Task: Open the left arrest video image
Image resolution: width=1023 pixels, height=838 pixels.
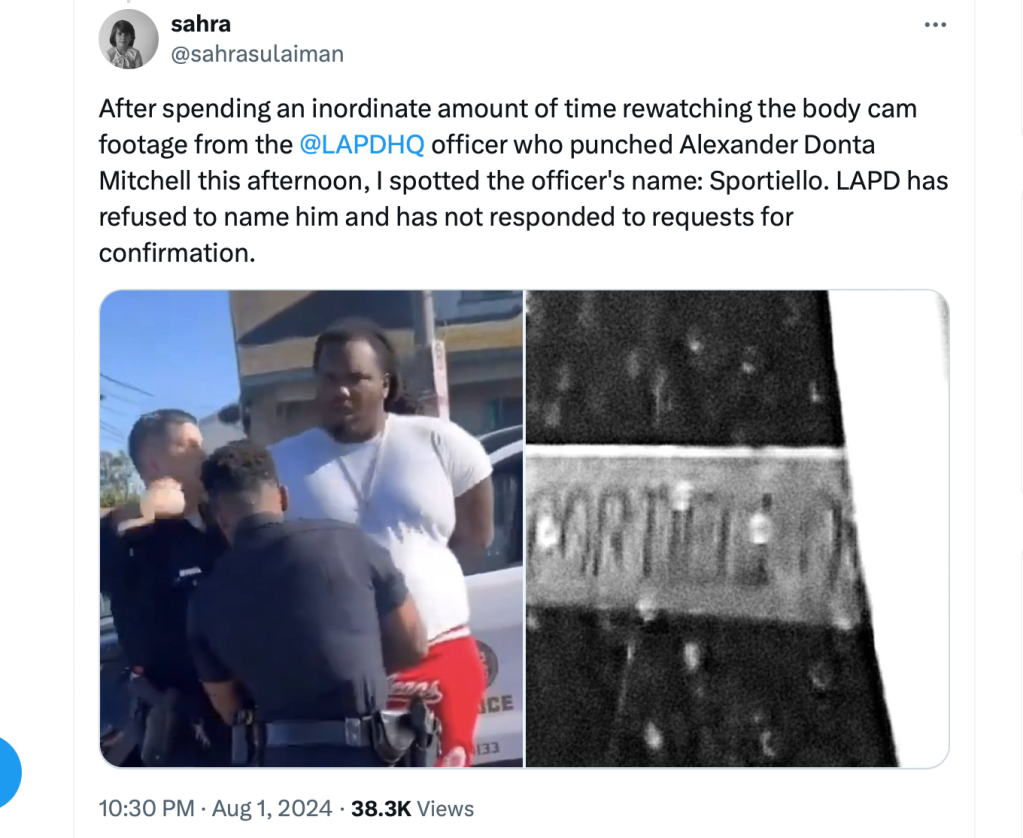Action: click(x=311, y=529)
